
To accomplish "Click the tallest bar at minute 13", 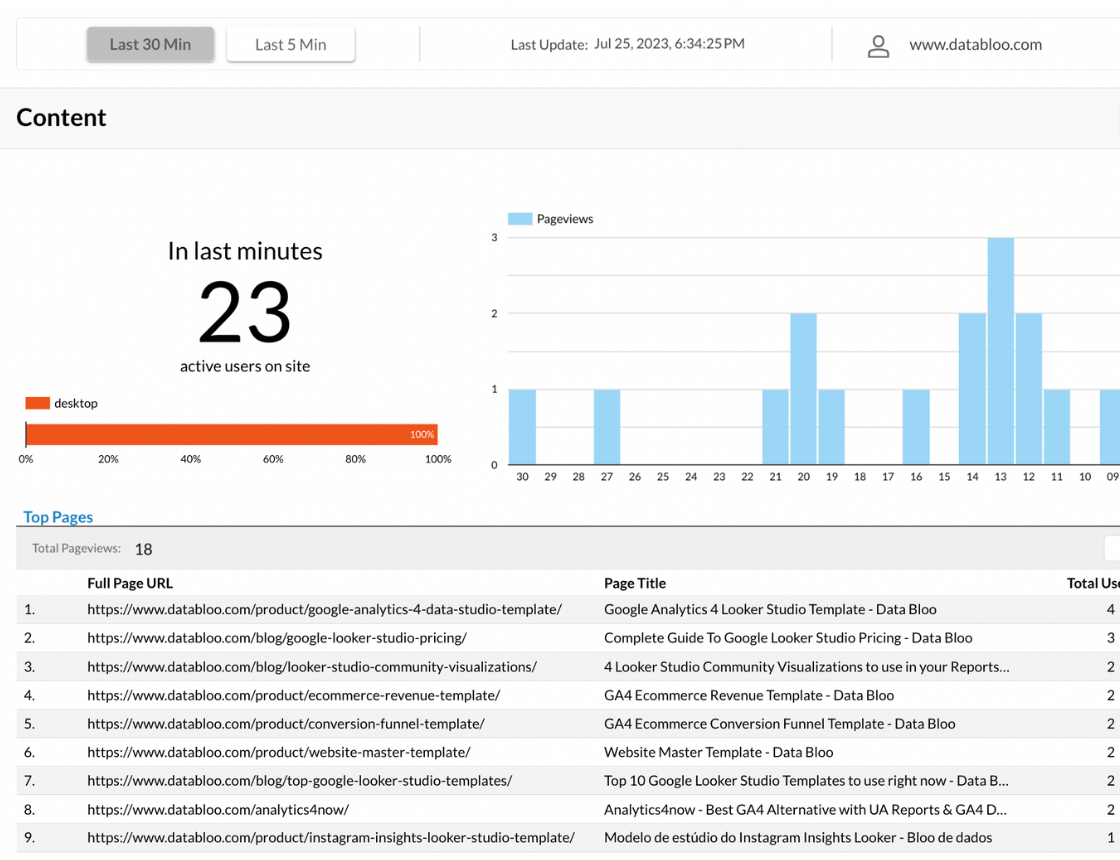I will [1000, 351].
